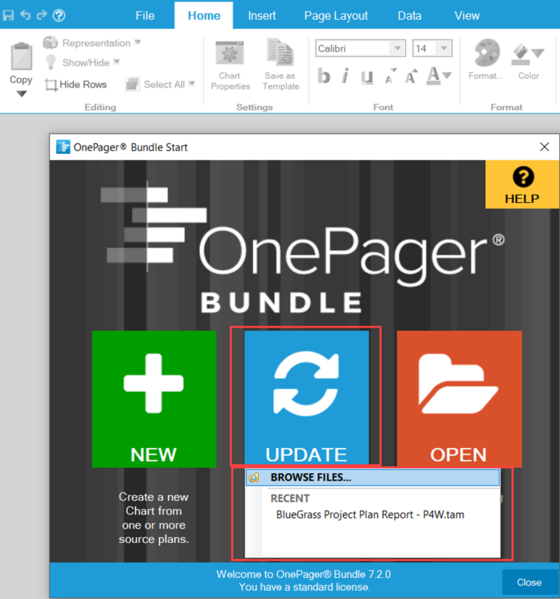Open the Chart Properties gear icon
This screenshot has width=560, height=599.
[230, 53]
